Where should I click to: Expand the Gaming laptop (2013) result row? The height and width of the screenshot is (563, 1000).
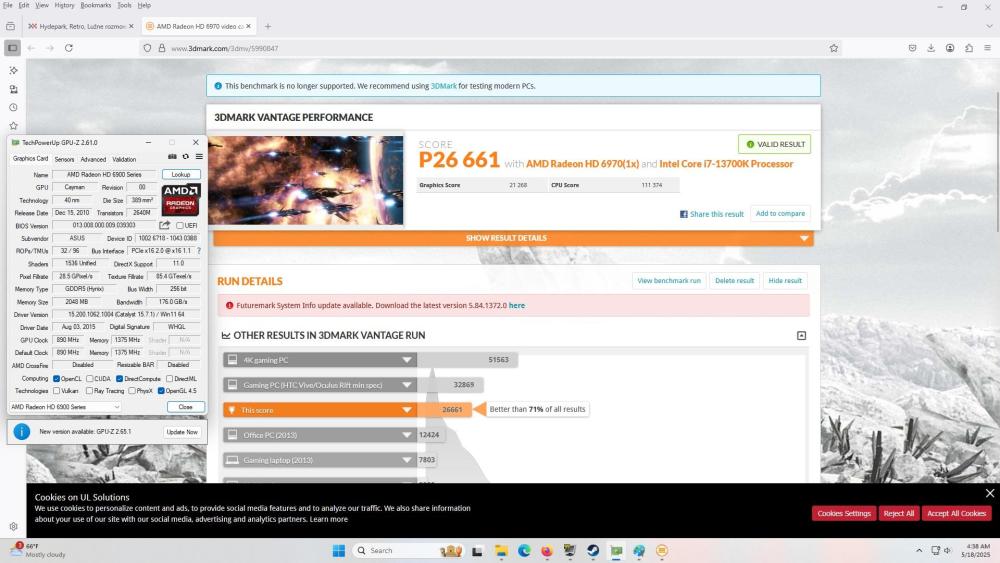[320, 460]
